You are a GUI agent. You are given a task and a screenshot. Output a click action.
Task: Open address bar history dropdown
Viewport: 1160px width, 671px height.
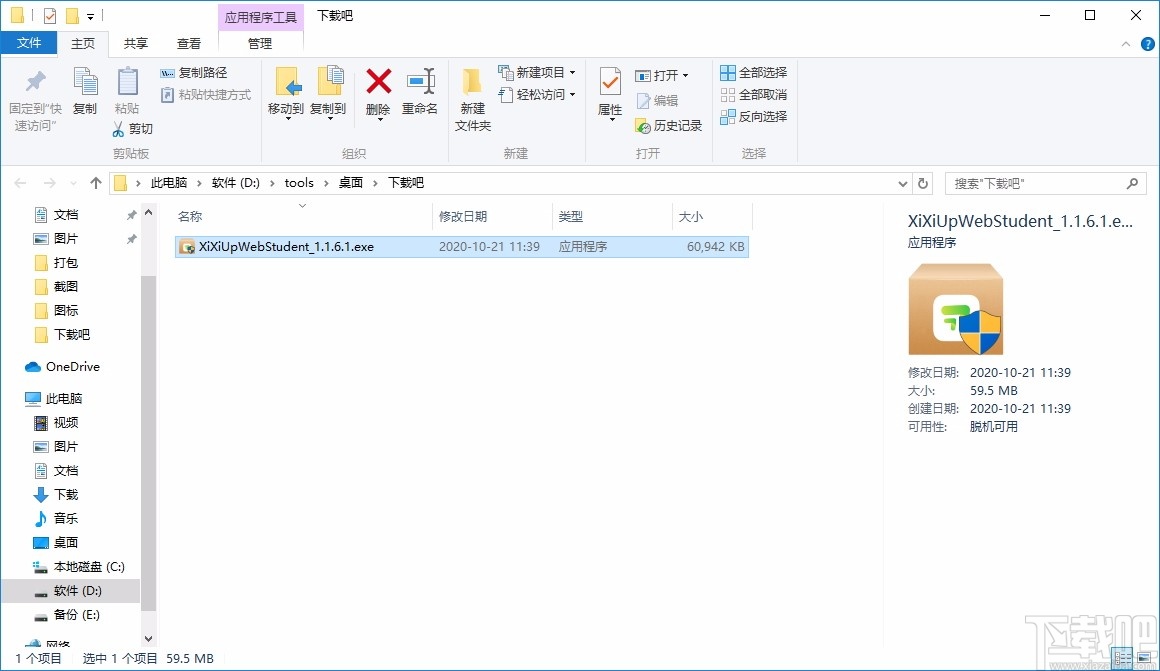[x=903, y=183]
